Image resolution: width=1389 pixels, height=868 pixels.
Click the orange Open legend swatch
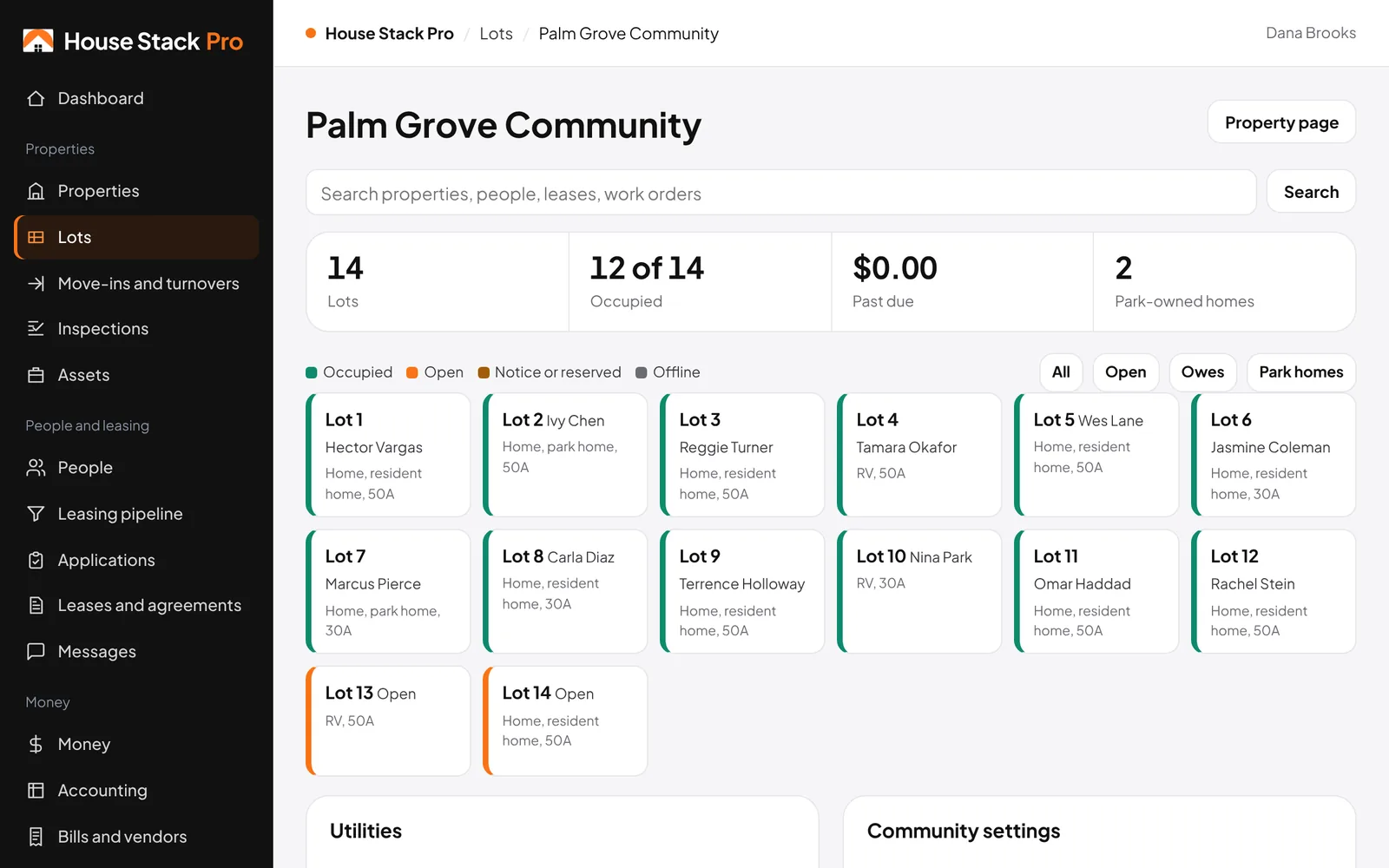412,372
